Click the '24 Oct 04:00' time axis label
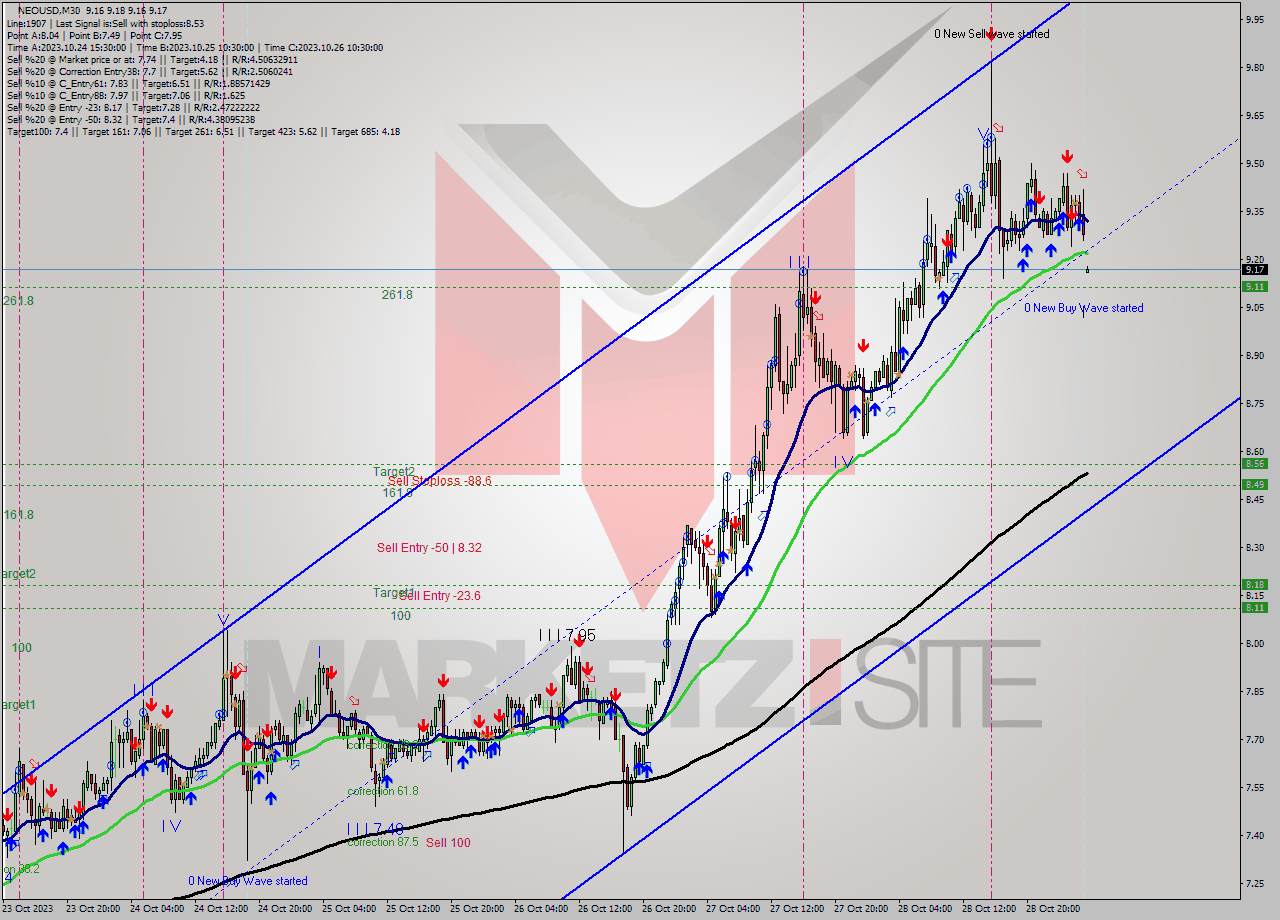The height and width of the screenshot is (920, 1280). [x=157, y=909]
